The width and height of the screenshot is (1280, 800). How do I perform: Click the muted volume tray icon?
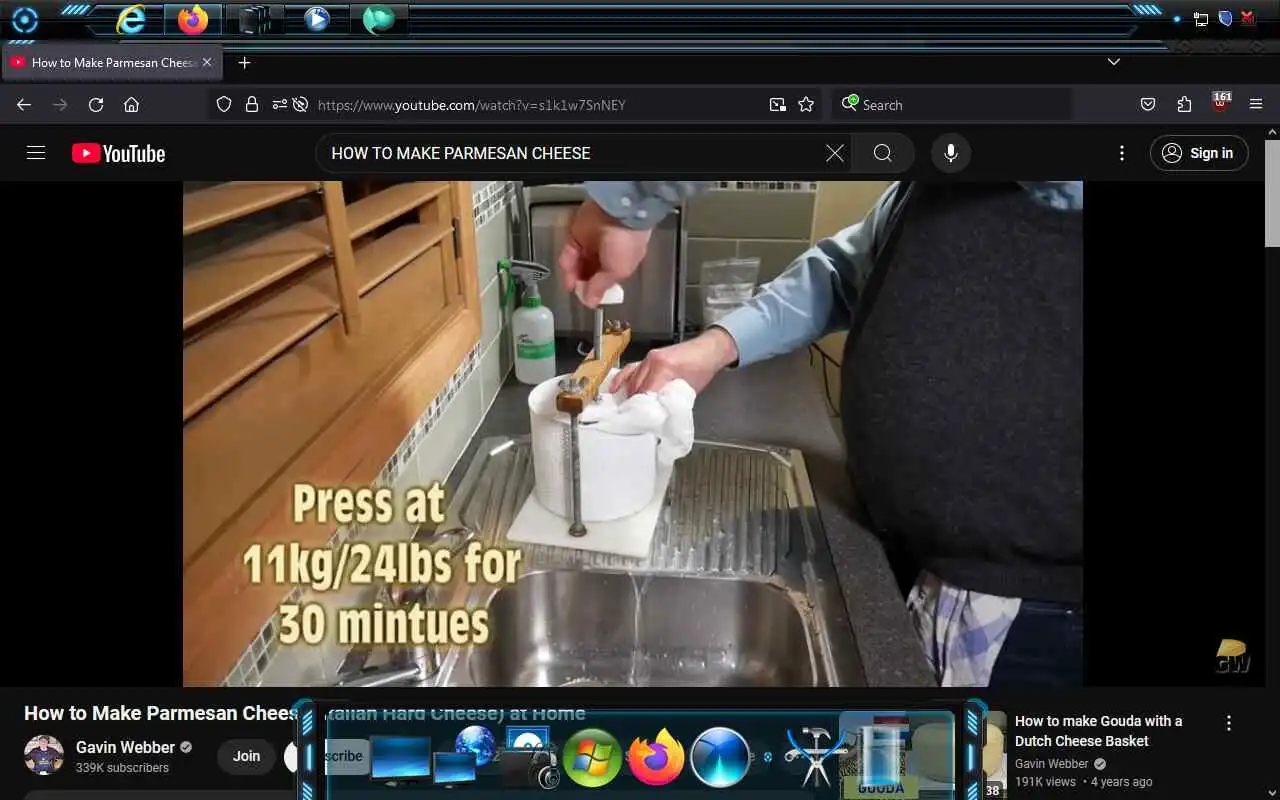[1248, 18]
